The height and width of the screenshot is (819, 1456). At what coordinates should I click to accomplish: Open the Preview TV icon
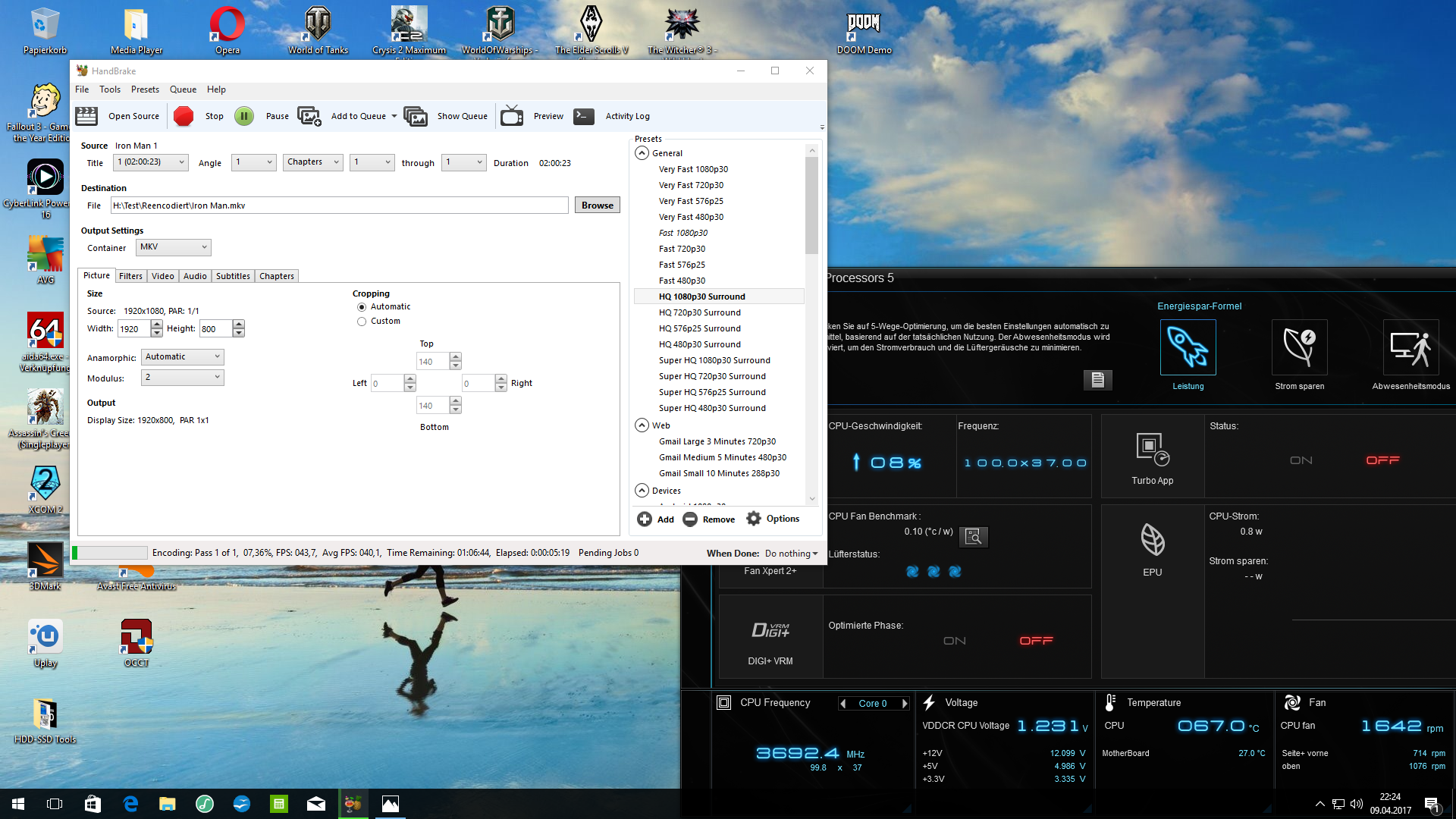coord(512,116)
